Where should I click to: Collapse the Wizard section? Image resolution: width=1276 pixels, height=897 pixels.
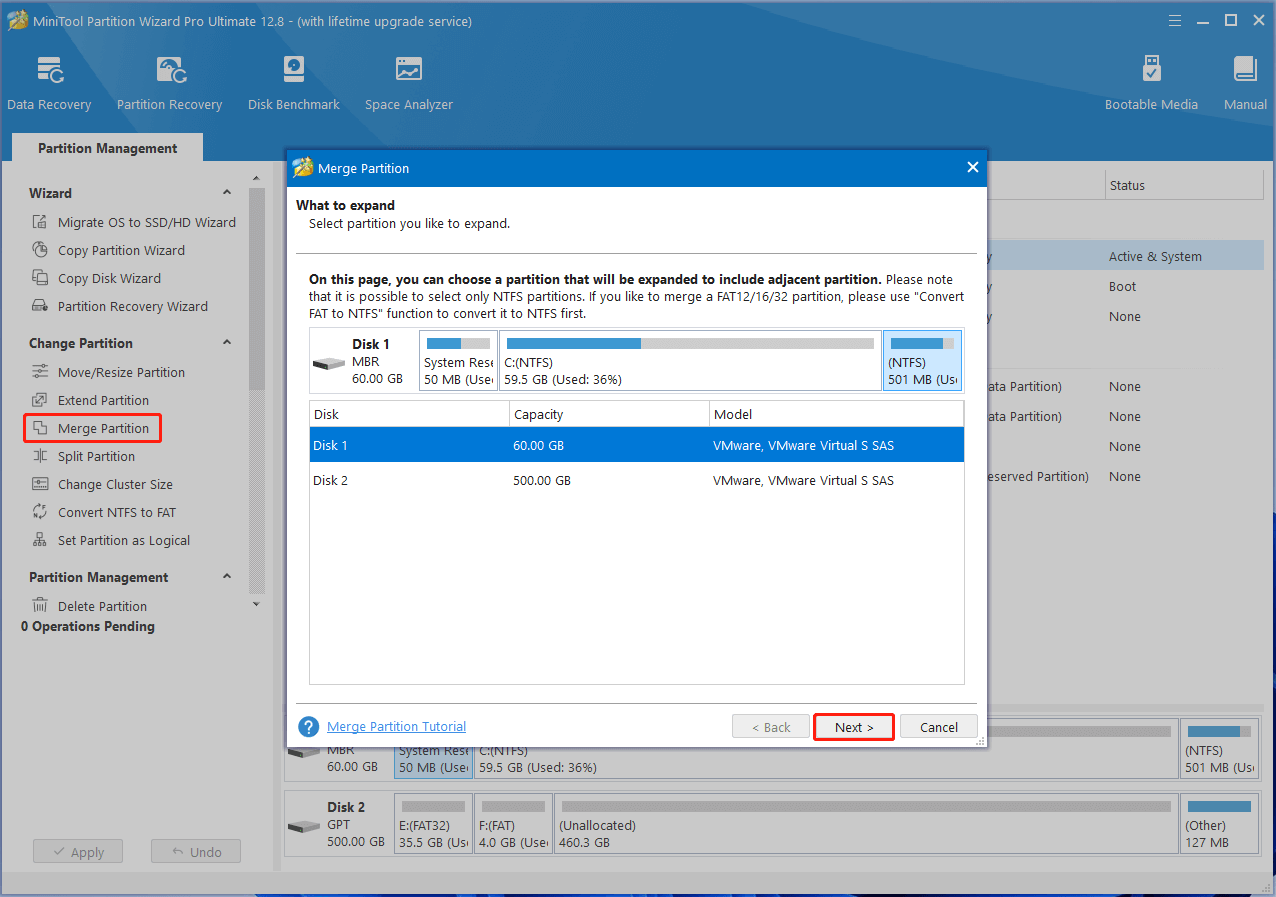(x=227, y=193)
